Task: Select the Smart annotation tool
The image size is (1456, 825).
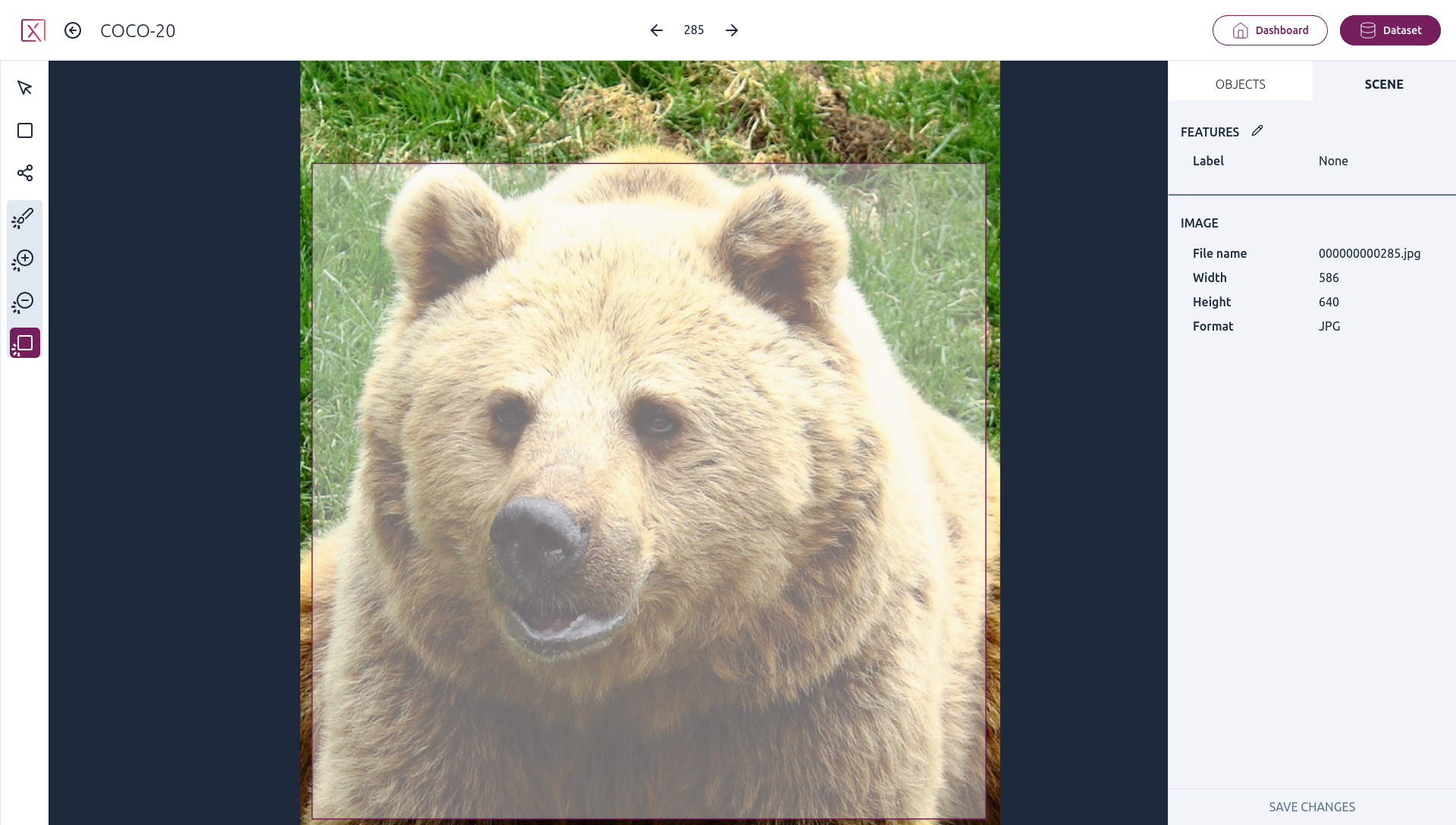Action: click(x=25, y=218)
